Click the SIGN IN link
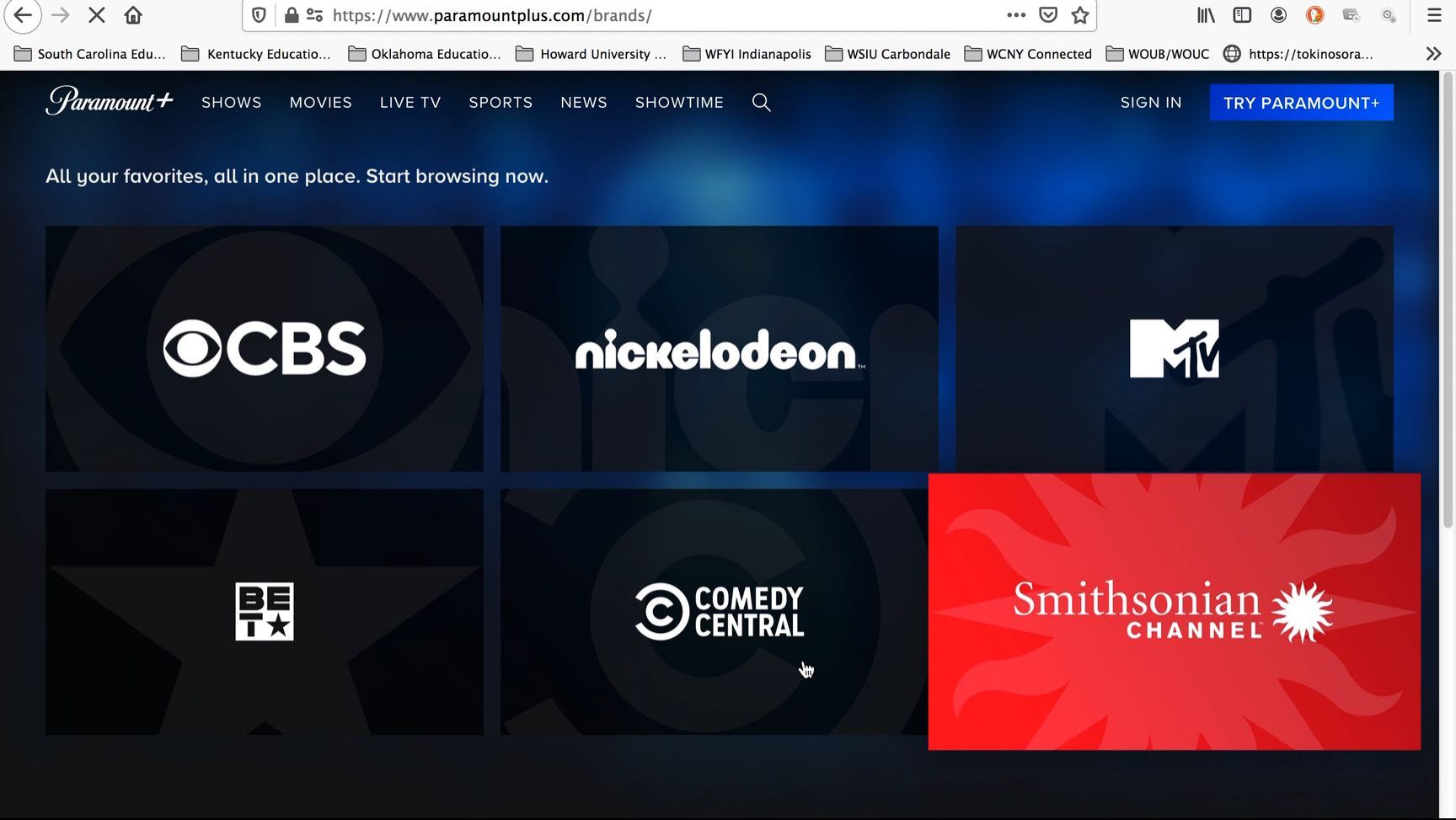Viewport: 1456px width, 820px height. click(1151, 102)
